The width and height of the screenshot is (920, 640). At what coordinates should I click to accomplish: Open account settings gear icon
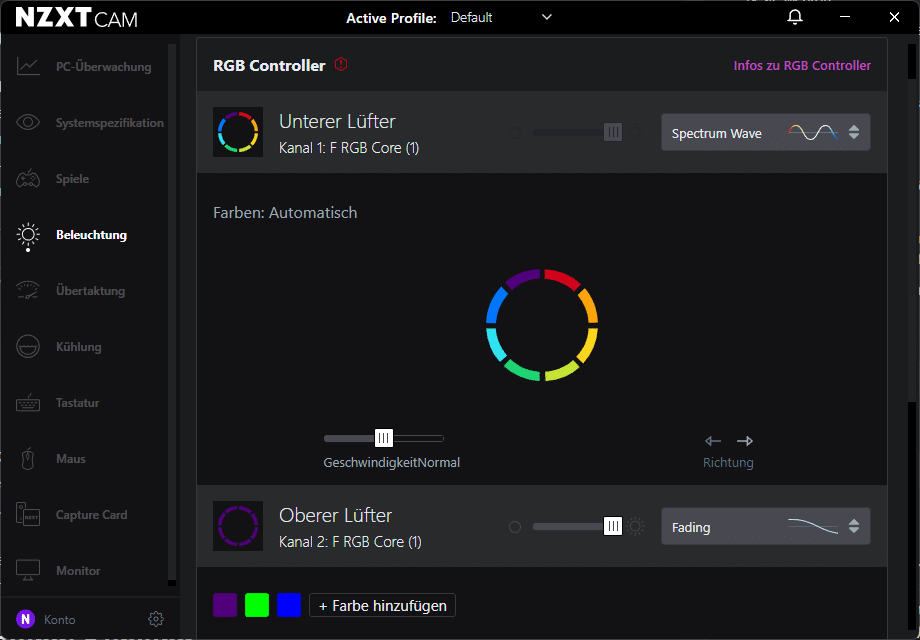coord(156,619)
